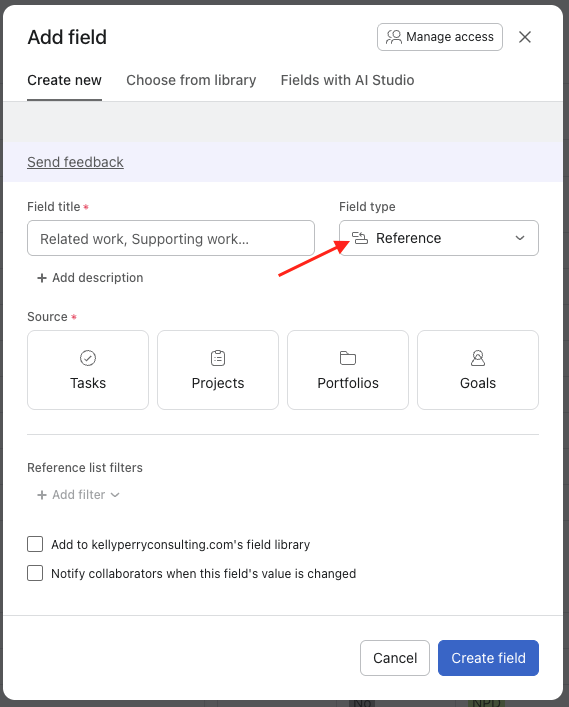The image size is (569, 707).
Task: Choose the Tasks source label
Action: click(88, 383)
